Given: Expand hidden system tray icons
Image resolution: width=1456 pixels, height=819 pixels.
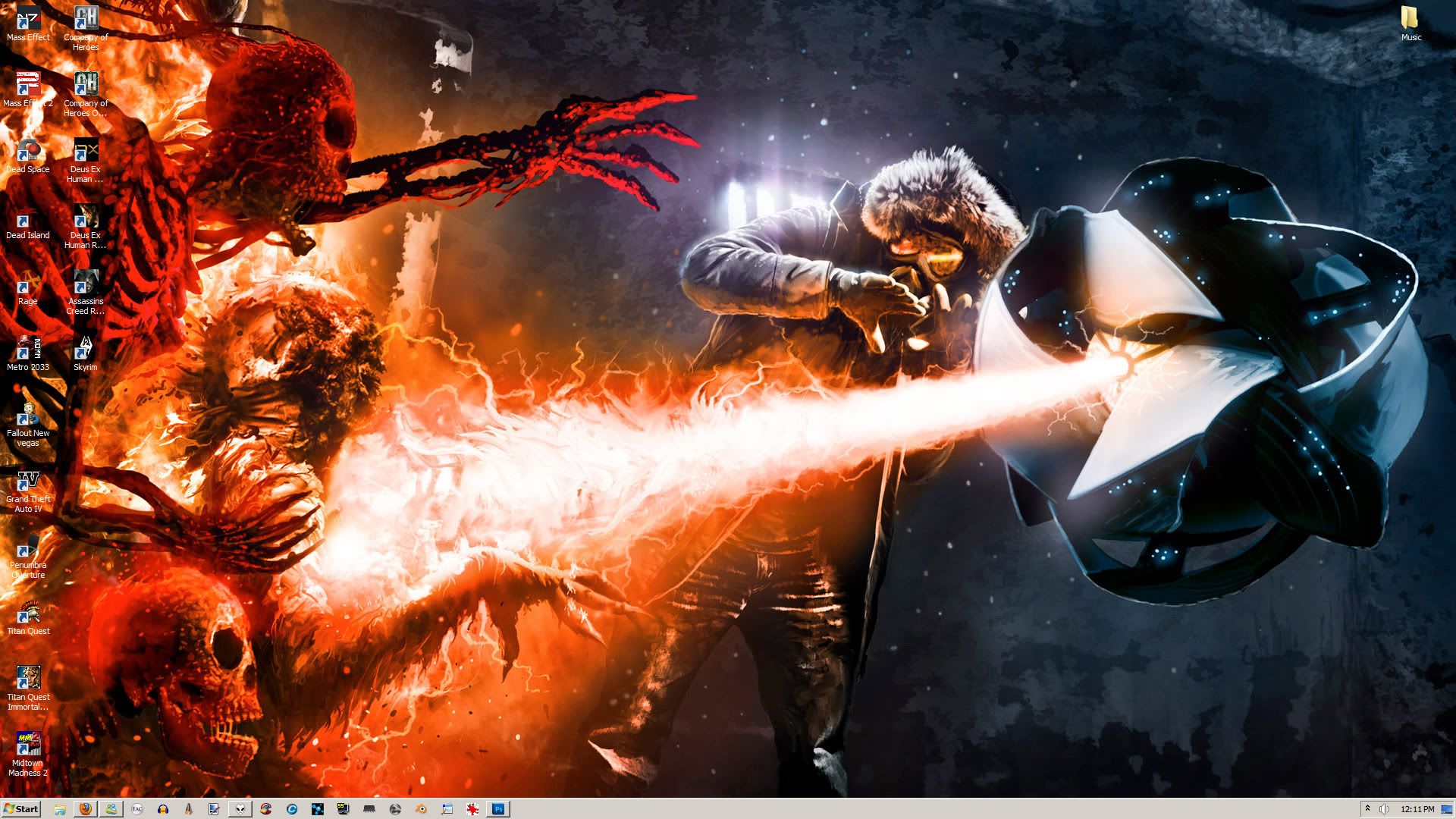Looking at the screenshot, I should coord(1367,809).
